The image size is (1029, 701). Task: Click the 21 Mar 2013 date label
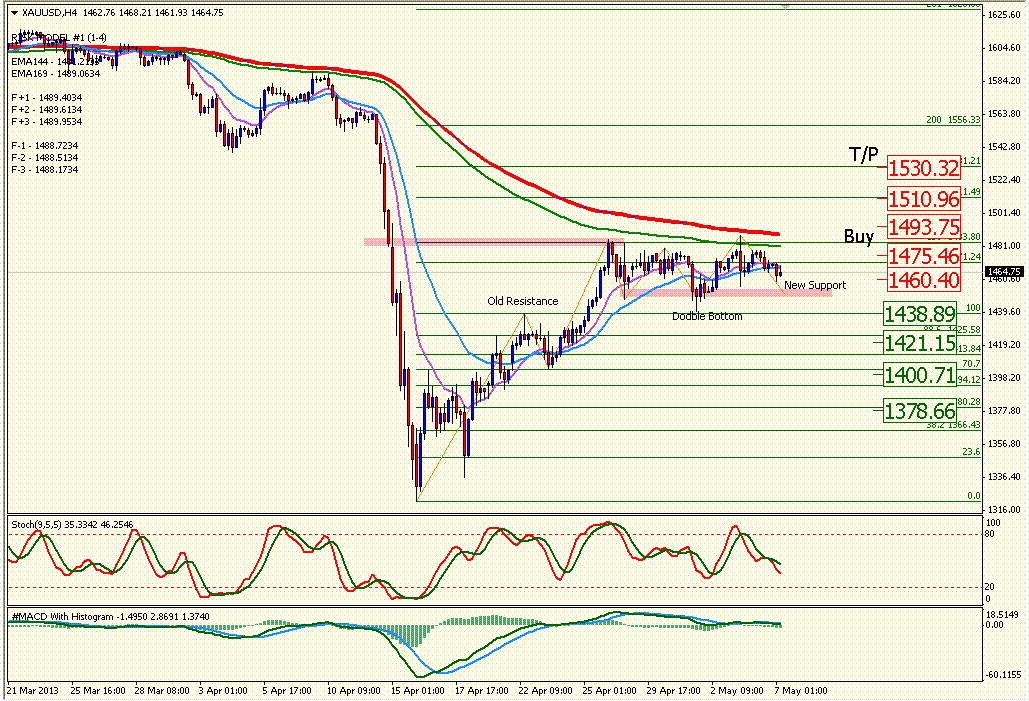pyautogui.click(x=33, y=690)
